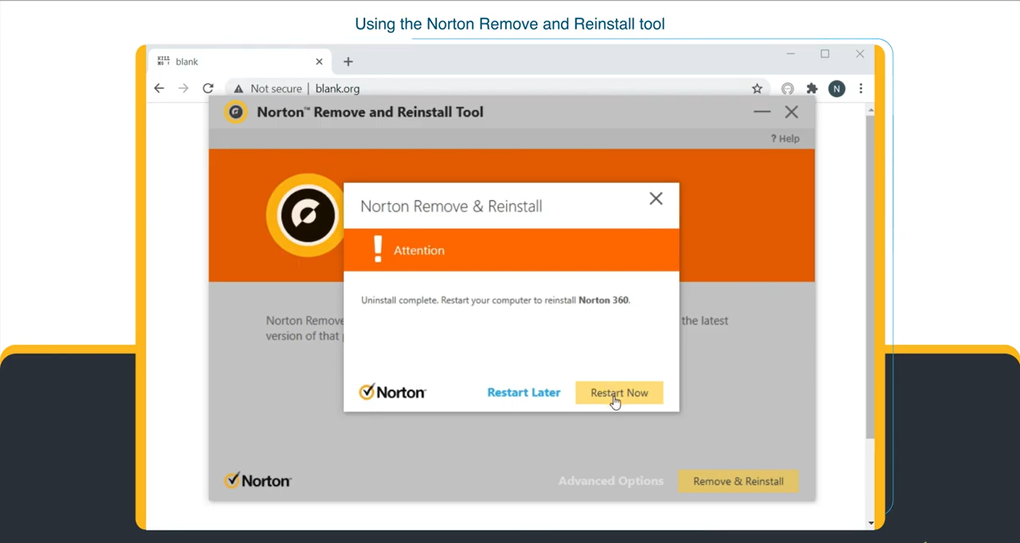Screen dimensions: 1020x543
Task: Click the Not secure warning icon
Action: [239, 88]
